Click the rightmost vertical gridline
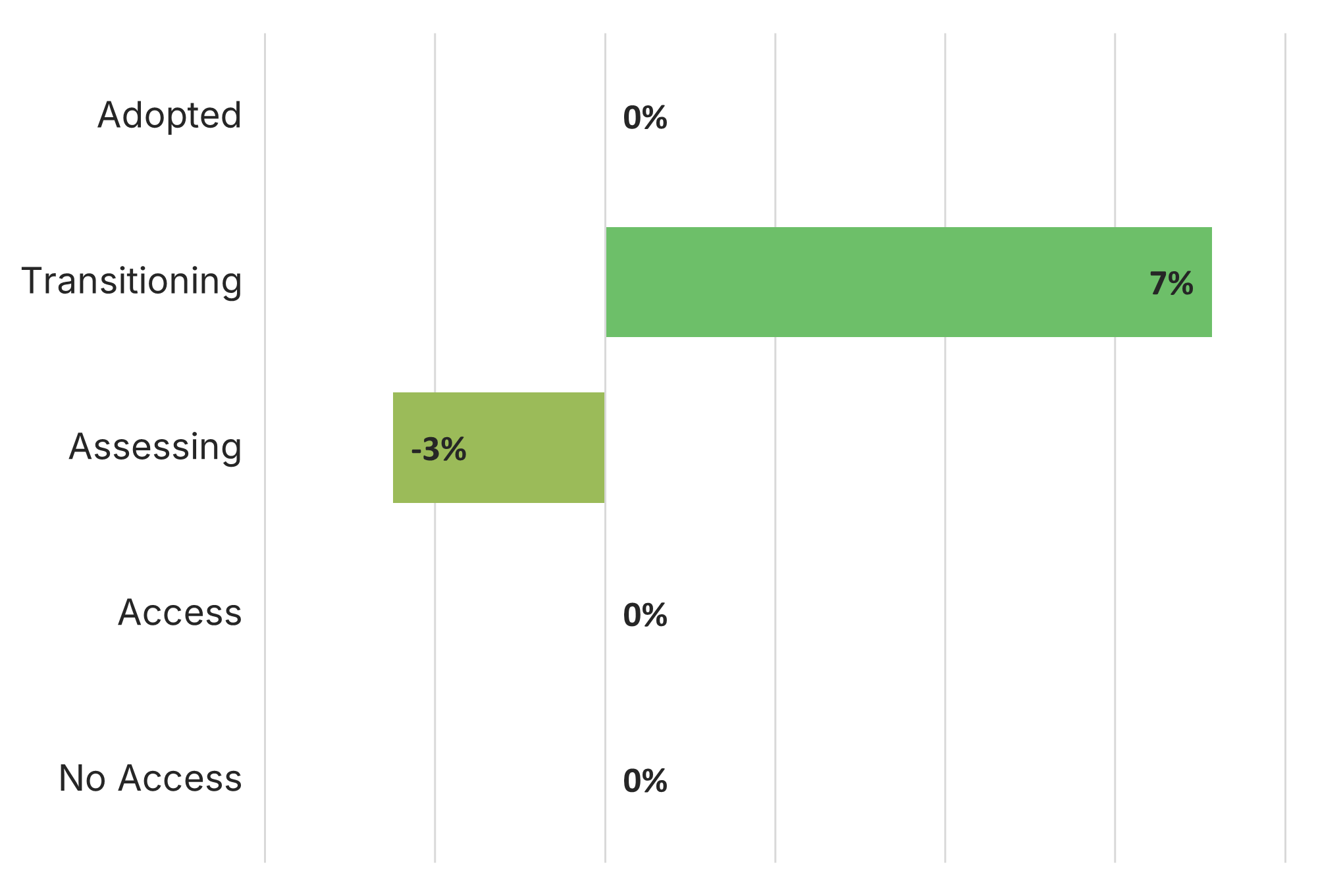The width and height of the screenshot is (1318, 896). 1284,527
